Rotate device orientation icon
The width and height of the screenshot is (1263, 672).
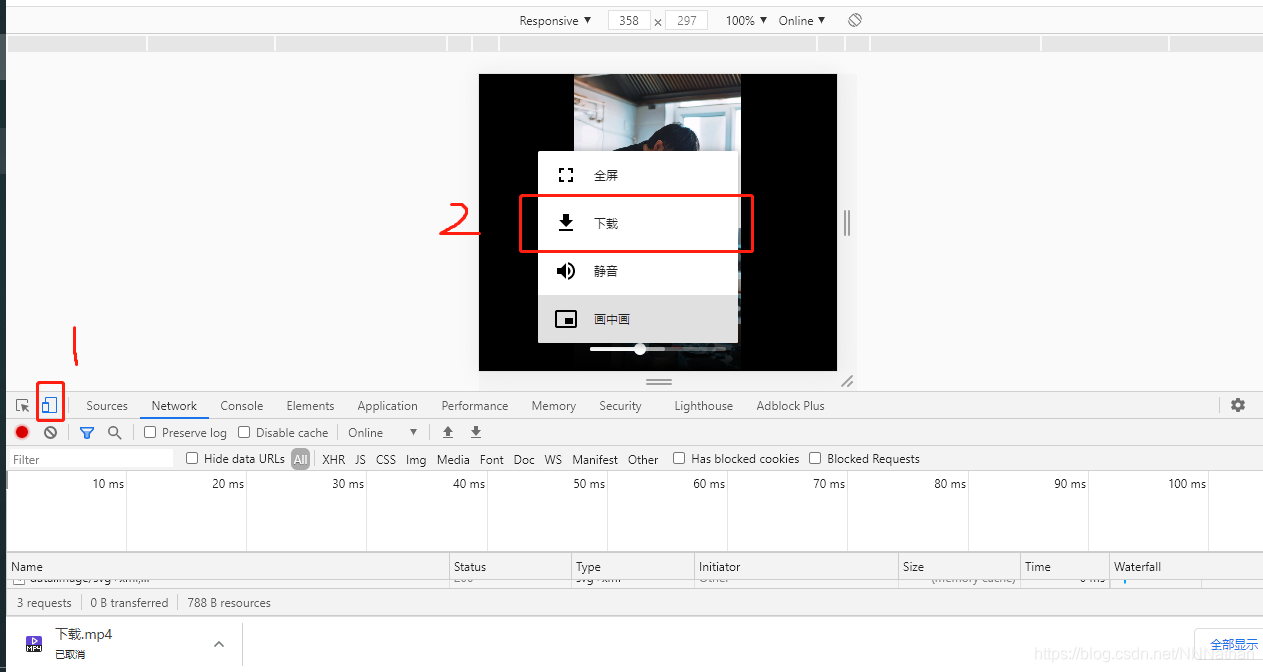[855, 20]
